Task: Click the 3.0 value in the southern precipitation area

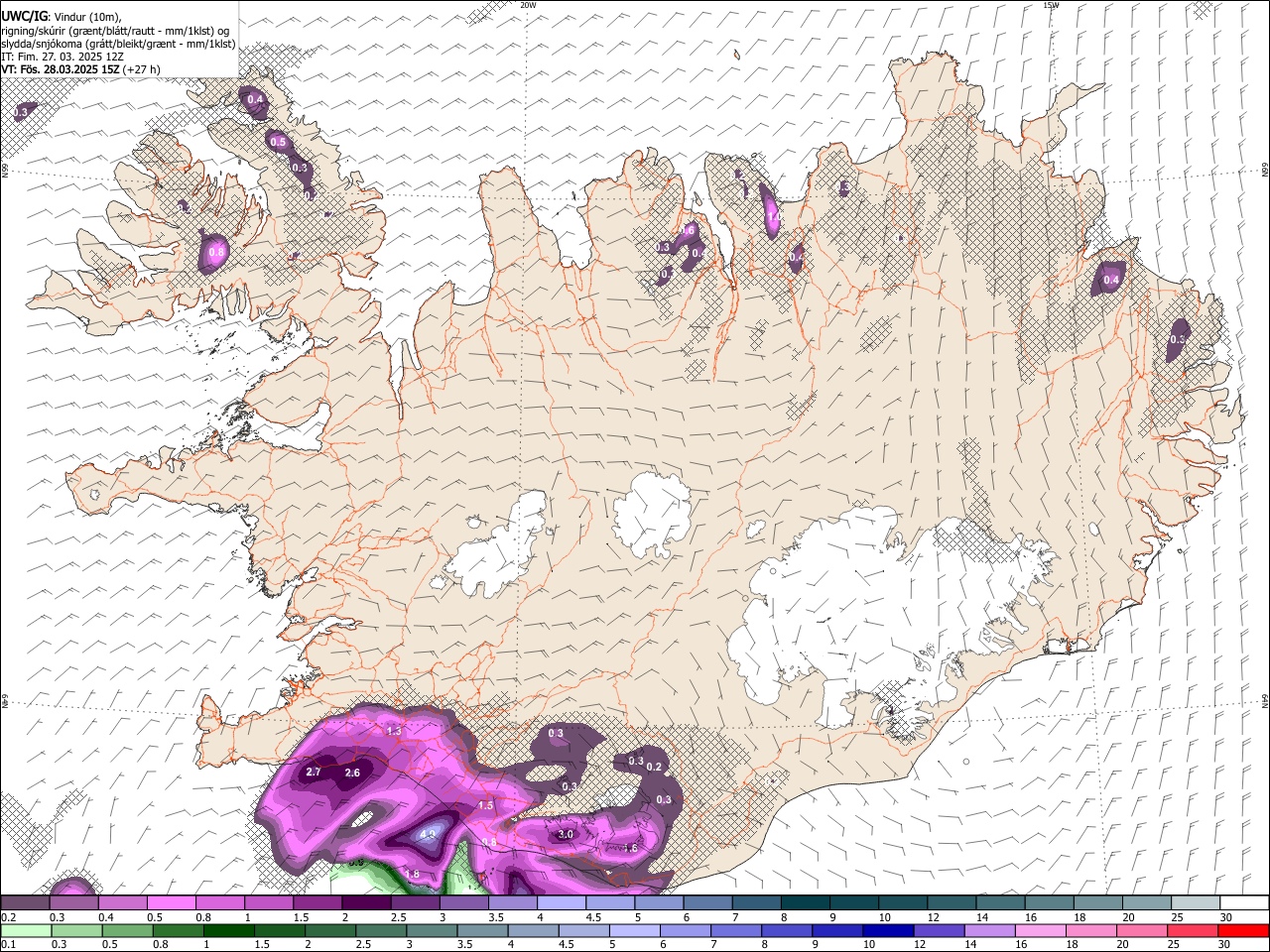Action: click(x=566, y=835)
